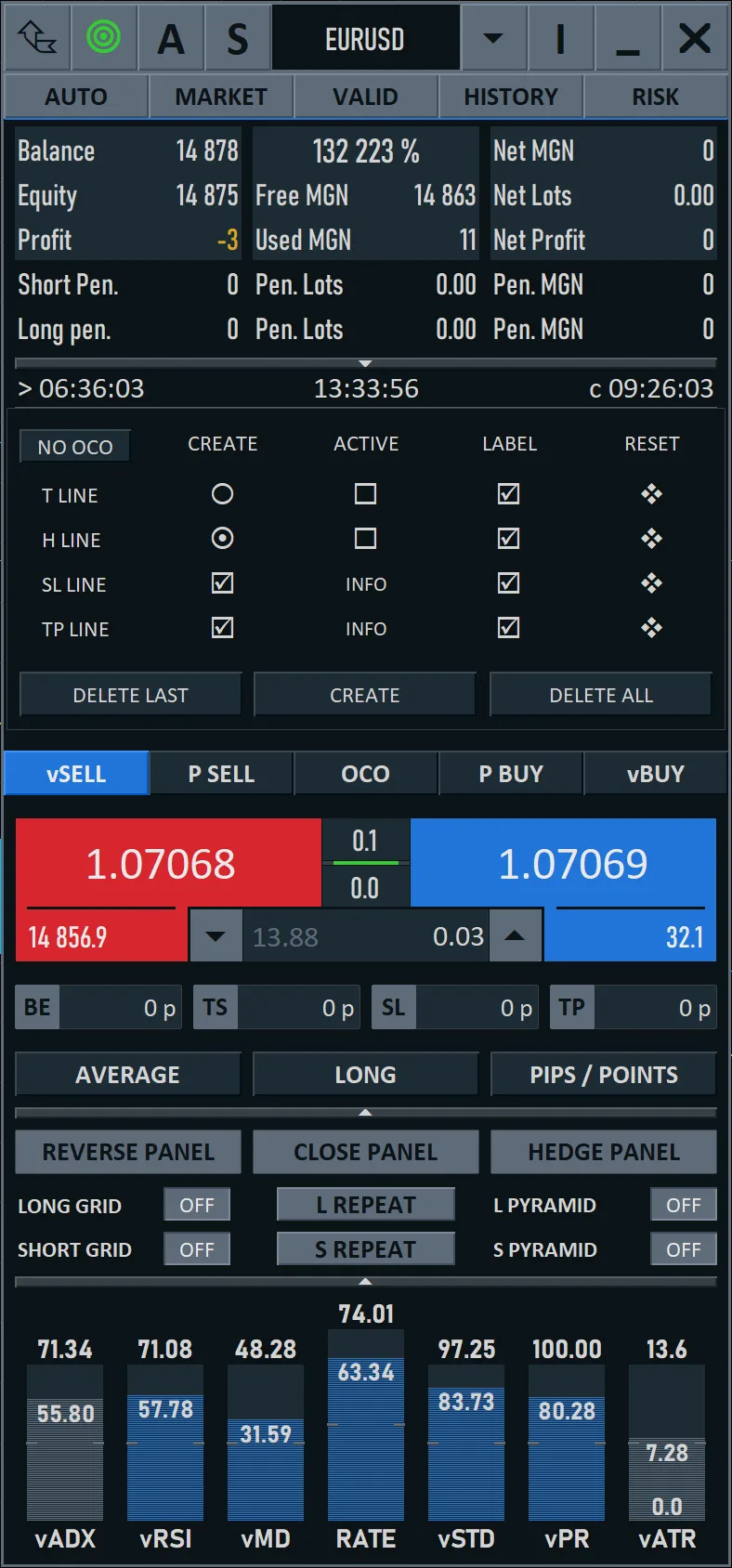Click the vertical bar I icon
Image resolution: width=732 pixels, height=1568 pixels.
pos(560,38)
